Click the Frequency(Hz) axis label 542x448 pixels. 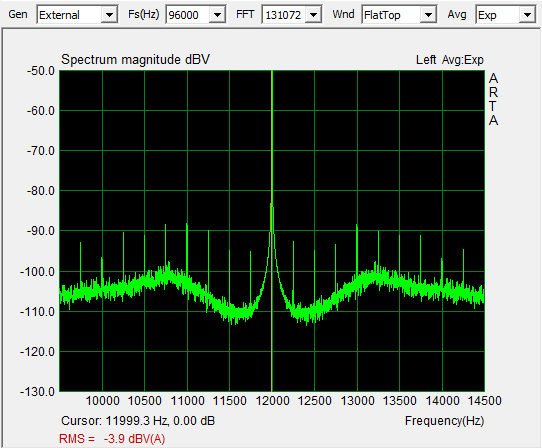pos(444,421)
